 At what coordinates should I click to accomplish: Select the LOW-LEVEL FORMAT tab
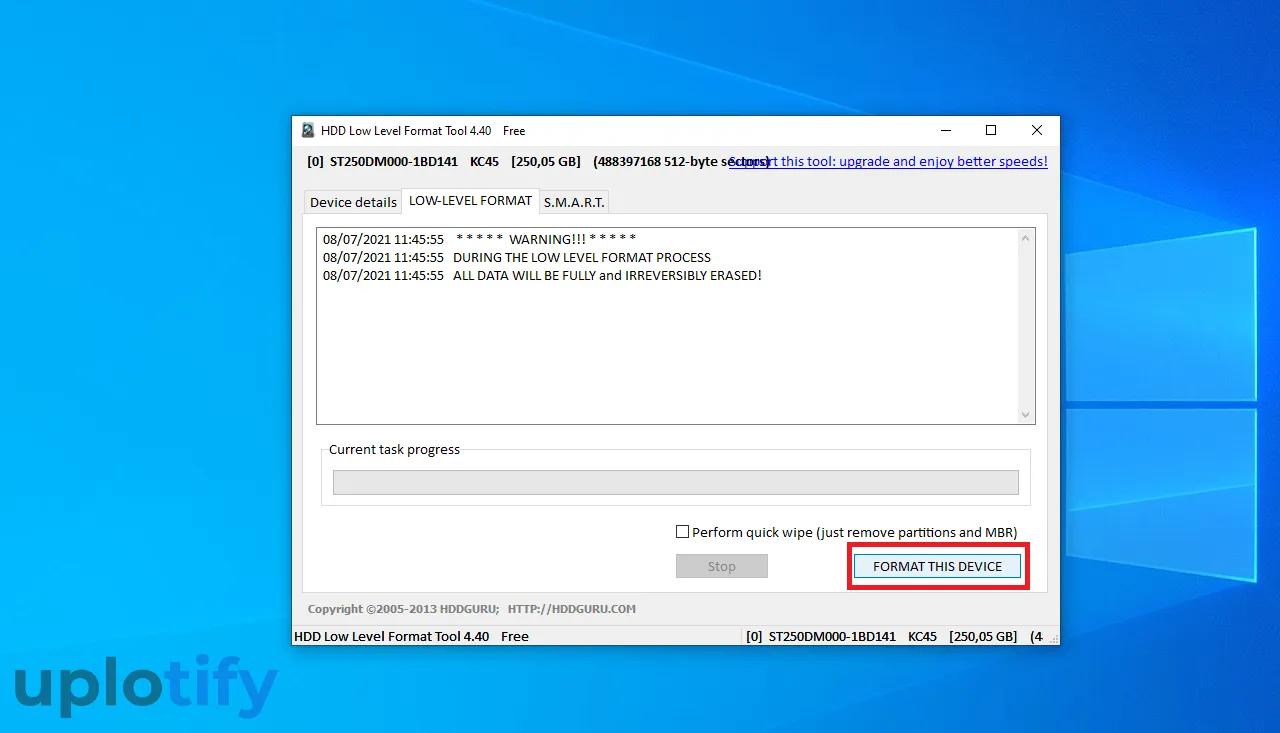coord(471,200)
